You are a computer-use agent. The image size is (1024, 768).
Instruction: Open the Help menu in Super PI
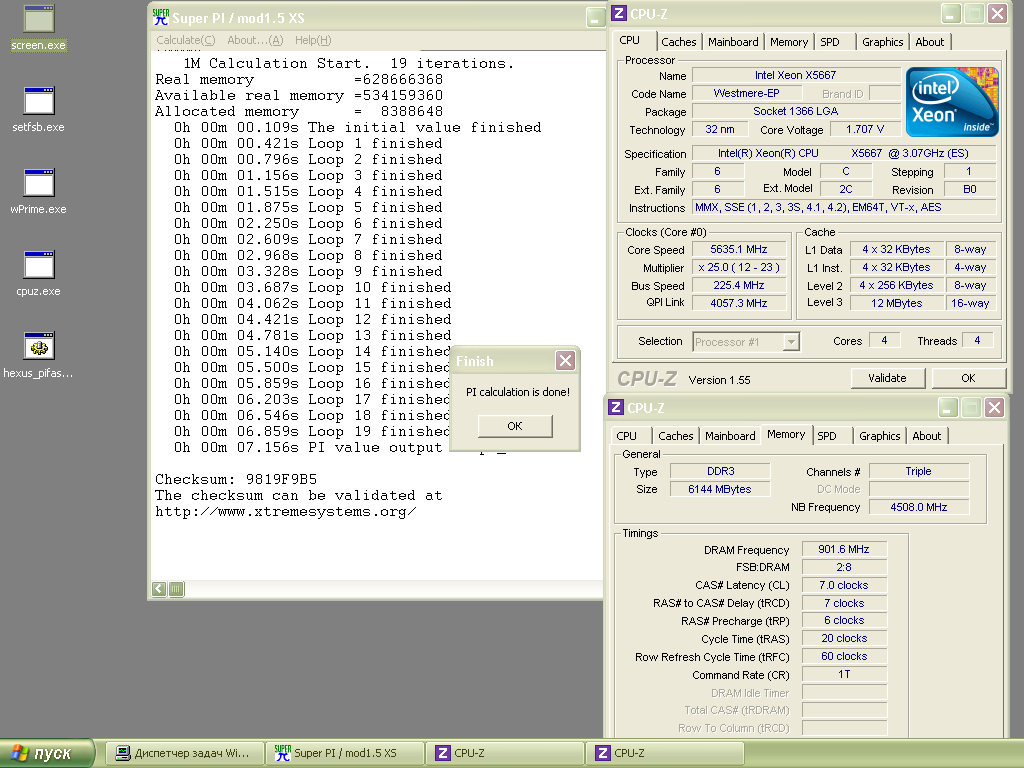point(313,40)
